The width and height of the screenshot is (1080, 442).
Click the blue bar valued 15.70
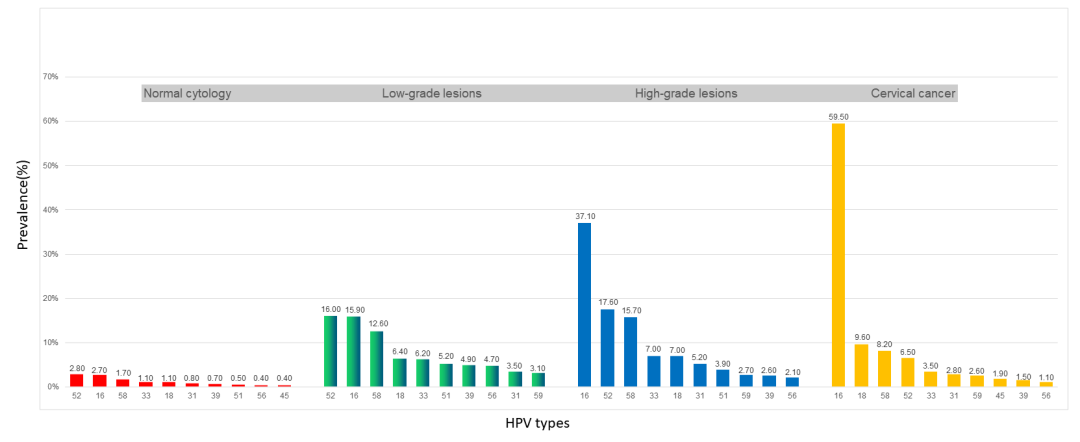(631, 352)
